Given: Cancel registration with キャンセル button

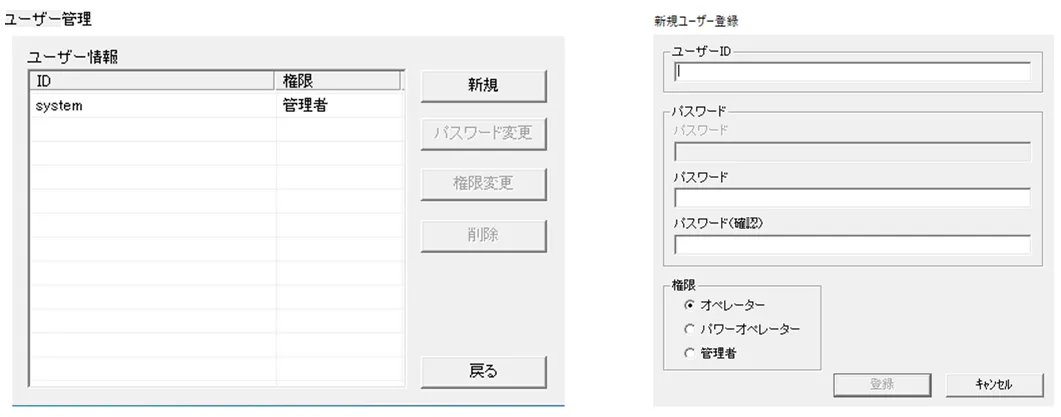Looking at the screenshot, I should 994,385.
